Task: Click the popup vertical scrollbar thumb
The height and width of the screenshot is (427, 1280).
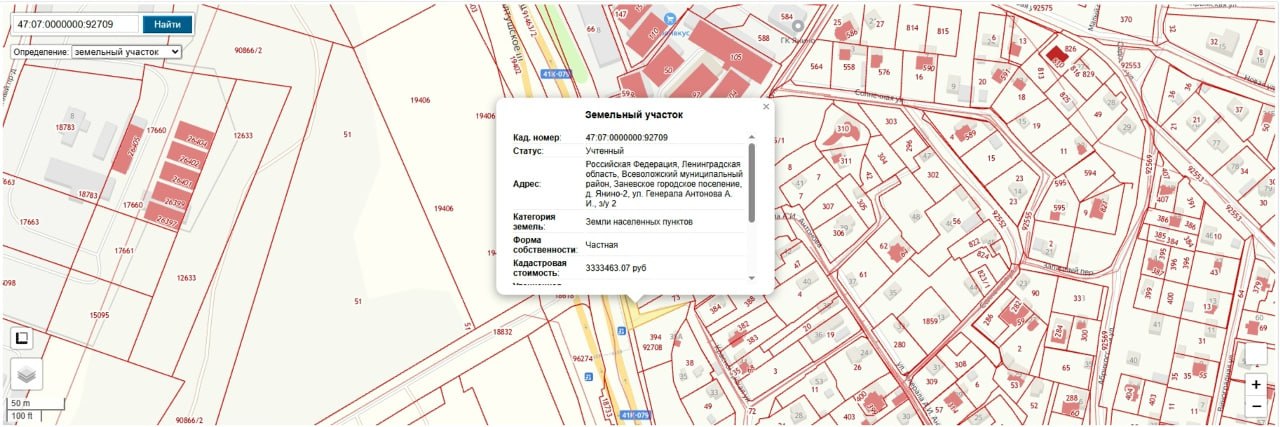Action: click(x=751, y=182)
